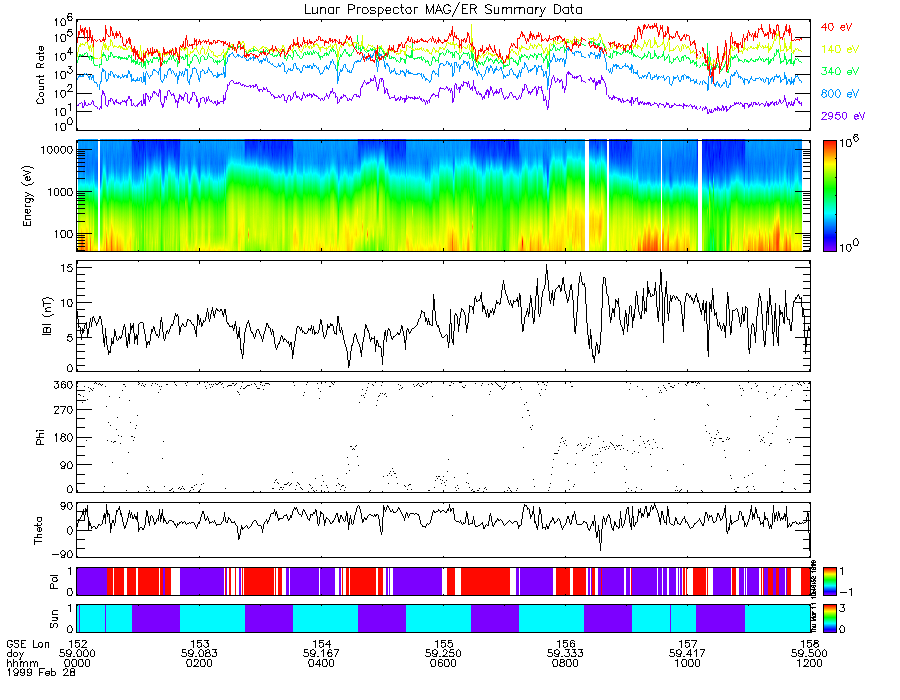This screenshot has height=700, width=900.
Task: Click GSE longitude tick '157'
Action: pos(687,644)
